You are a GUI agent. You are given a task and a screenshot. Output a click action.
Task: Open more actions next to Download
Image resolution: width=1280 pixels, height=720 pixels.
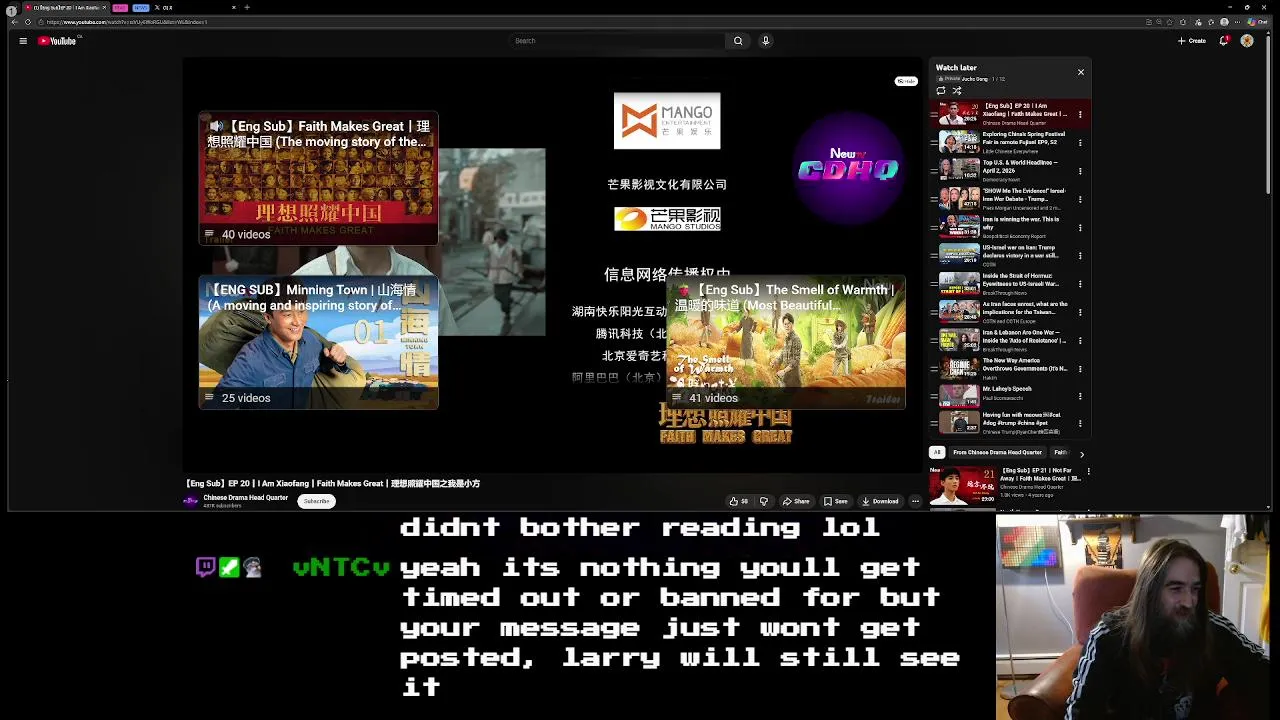tap(915, 501)
